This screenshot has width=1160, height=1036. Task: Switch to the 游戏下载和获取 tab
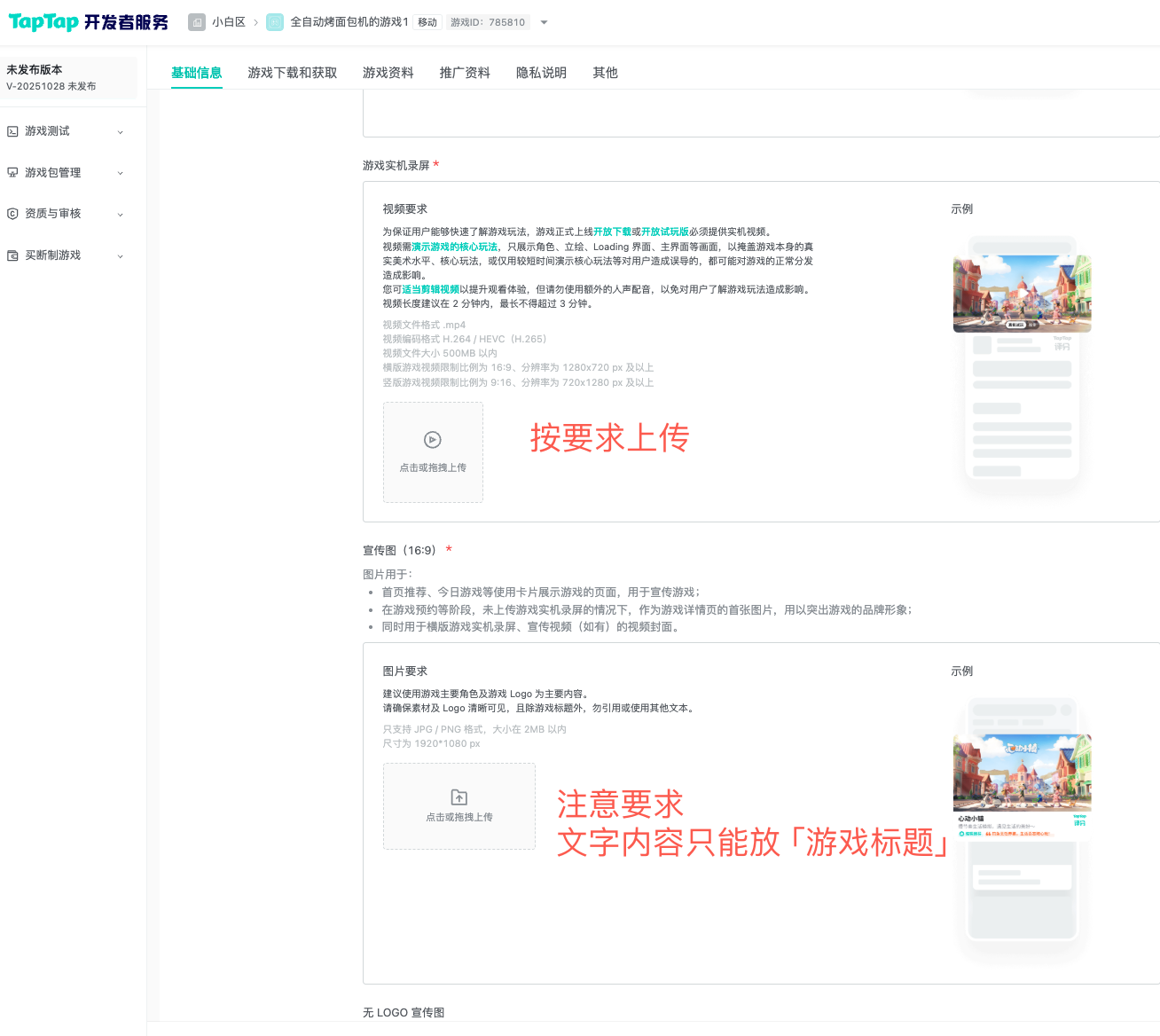[293, 73]
